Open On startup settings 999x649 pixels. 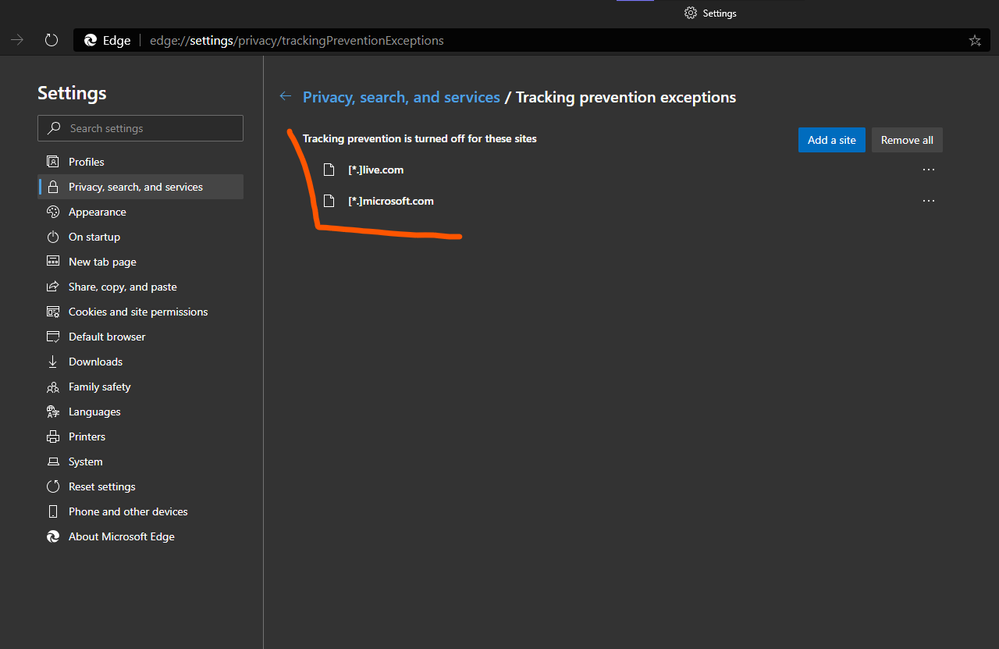[x=140, y=237]
